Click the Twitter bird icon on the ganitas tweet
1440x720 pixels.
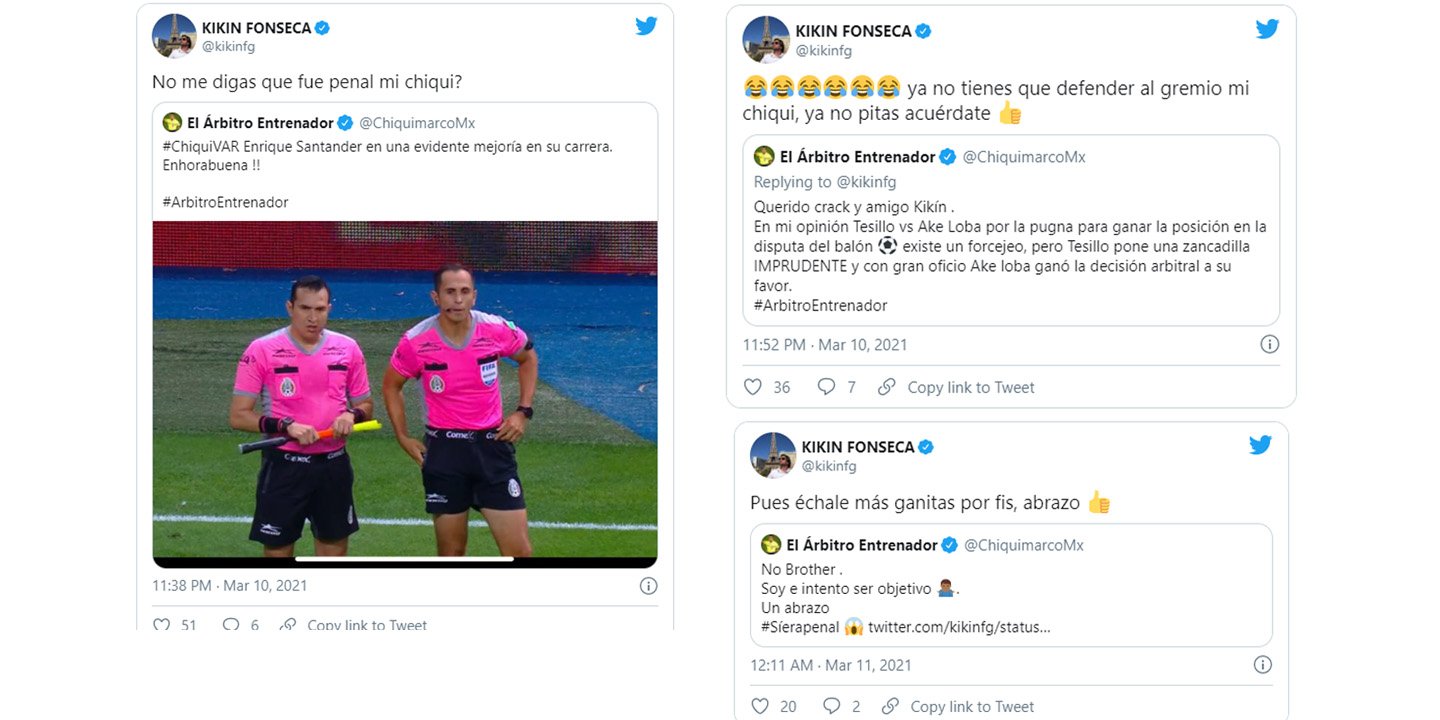pos(1260,445)
